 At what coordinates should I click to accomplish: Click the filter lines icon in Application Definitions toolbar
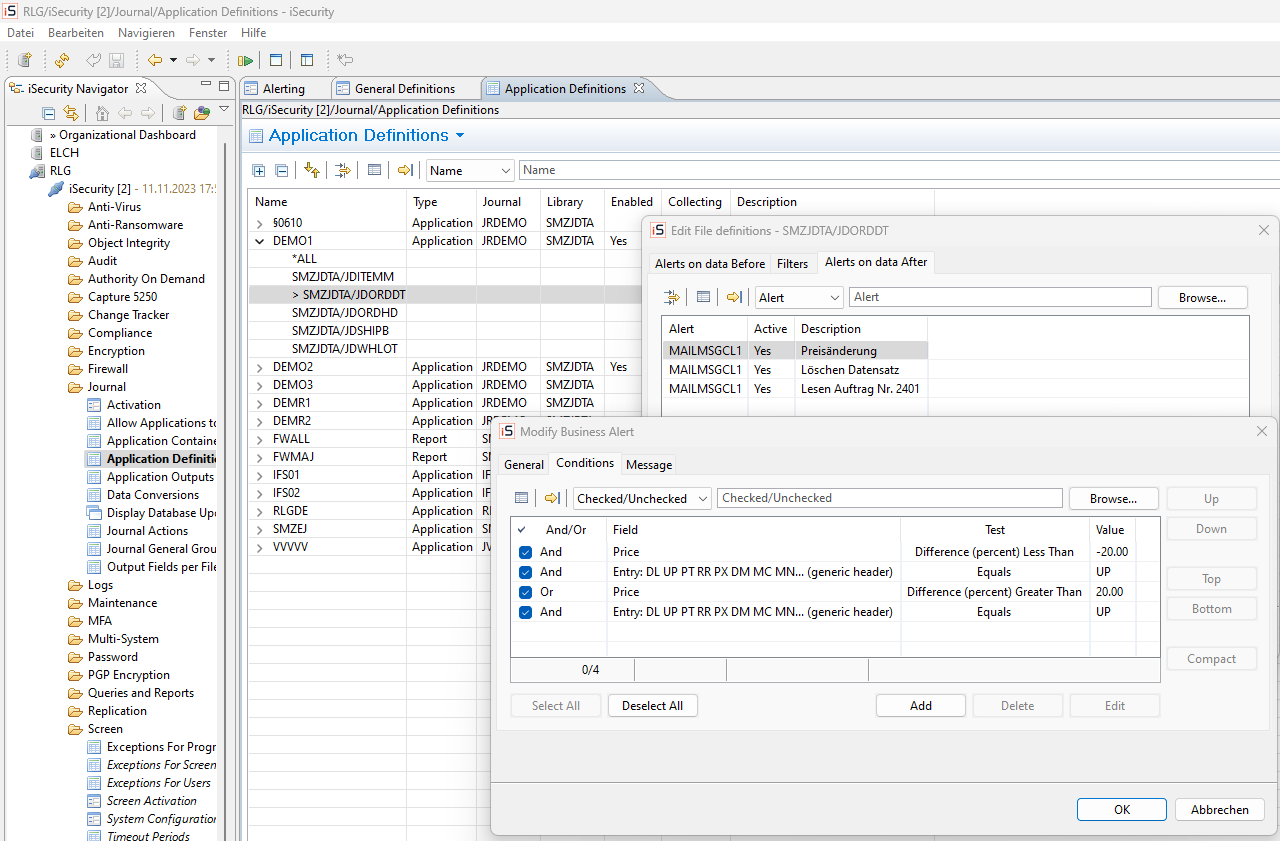(x=343, y=170)
